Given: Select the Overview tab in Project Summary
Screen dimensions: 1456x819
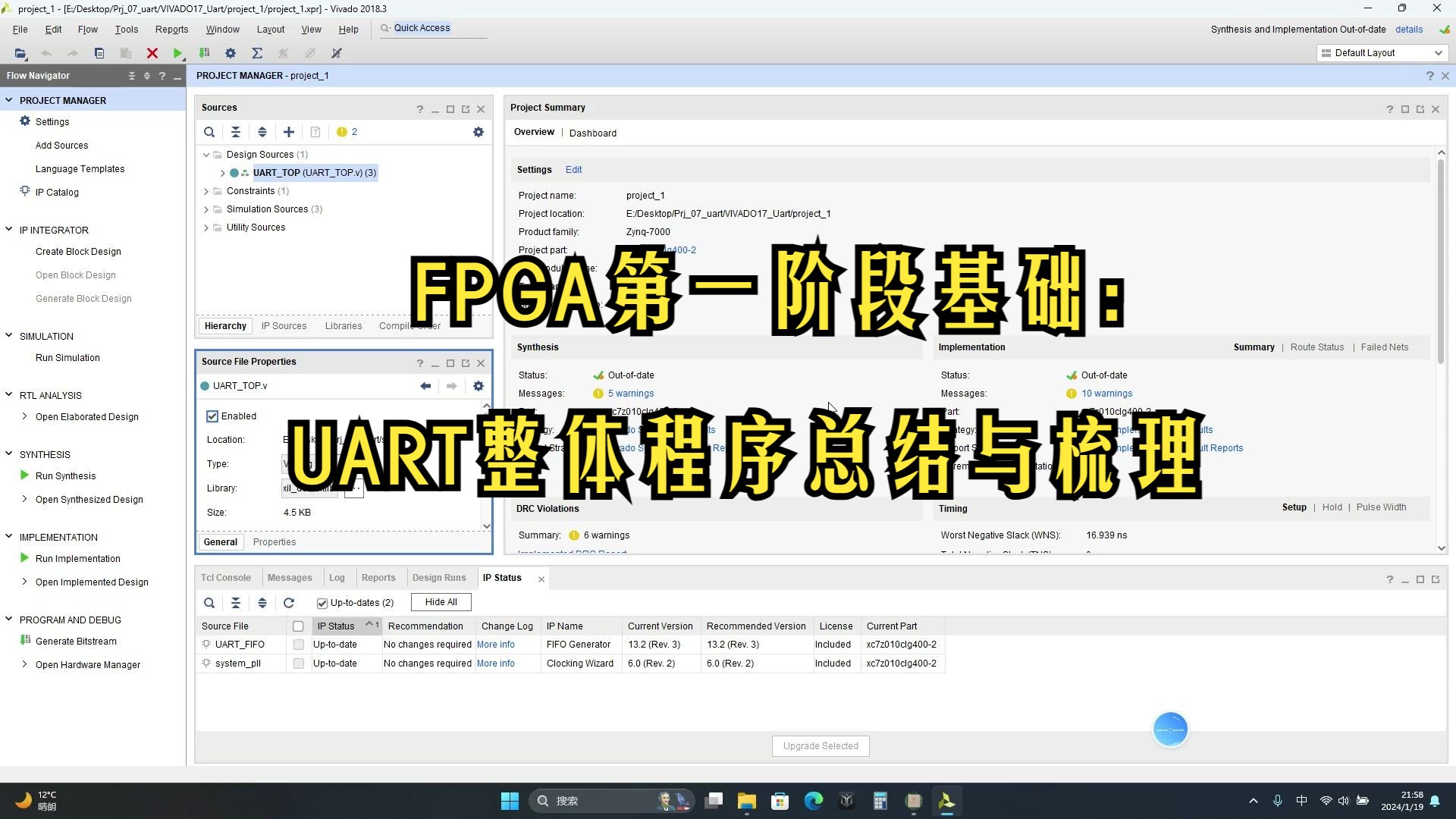Looking at the screenshot, I should 534,132.
